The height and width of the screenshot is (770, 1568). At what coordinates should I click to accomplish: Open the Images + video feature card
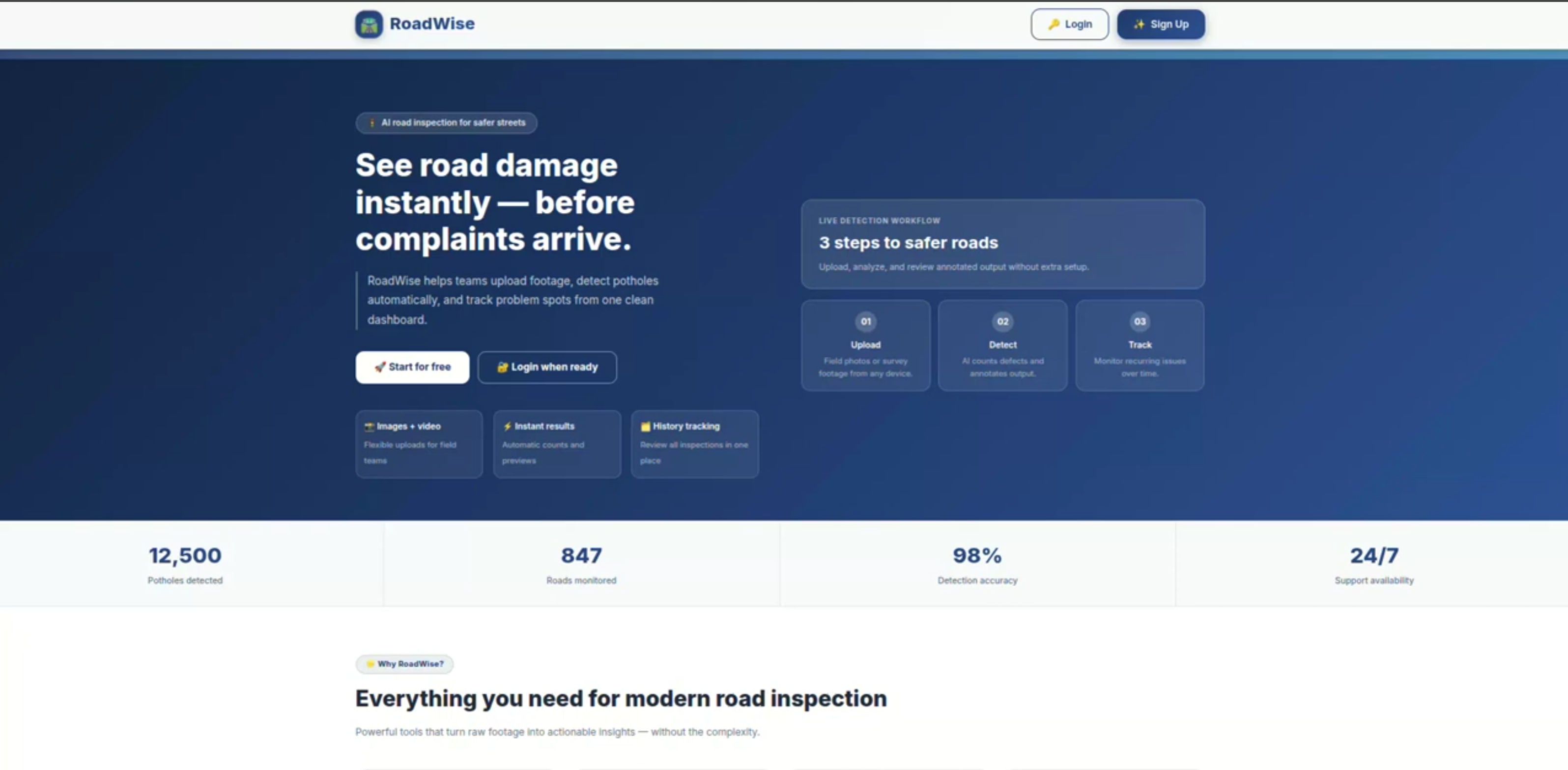coord(419,444)
